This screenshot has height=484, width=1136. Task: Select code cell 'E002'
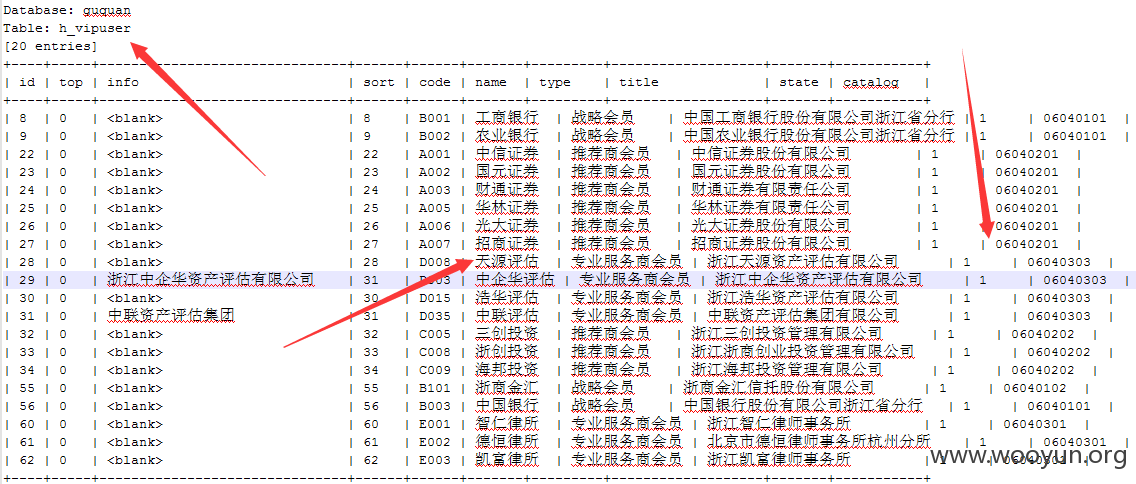(x=435, y=442)
